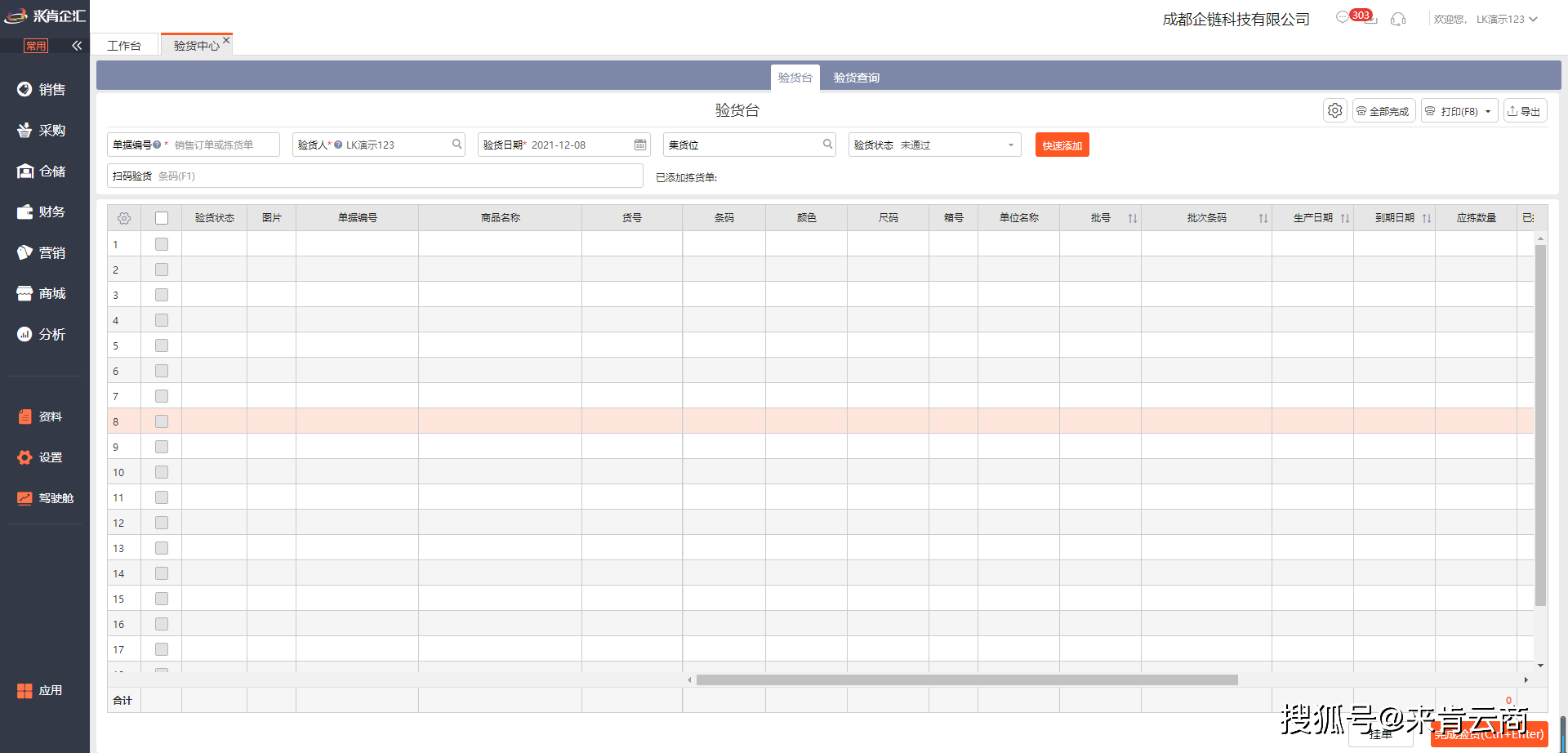Open the 销售 sales module icon
Image resolution: width=1568 pixels, height=753 pixels.
[x=25, y=89]
